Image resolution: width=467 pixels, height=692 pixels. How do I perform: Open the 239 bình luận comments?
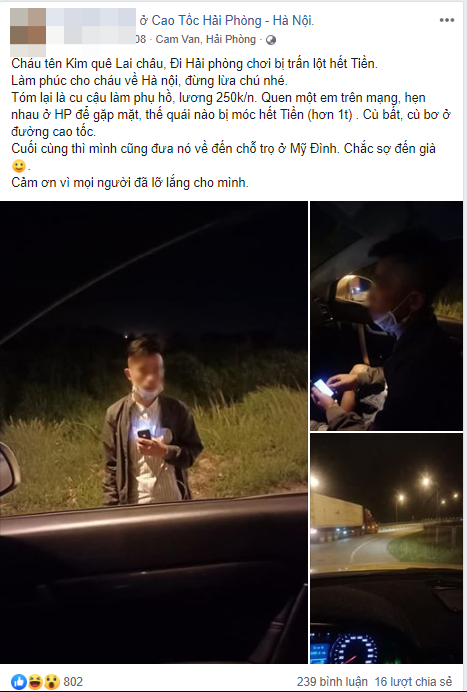point(332,682)
